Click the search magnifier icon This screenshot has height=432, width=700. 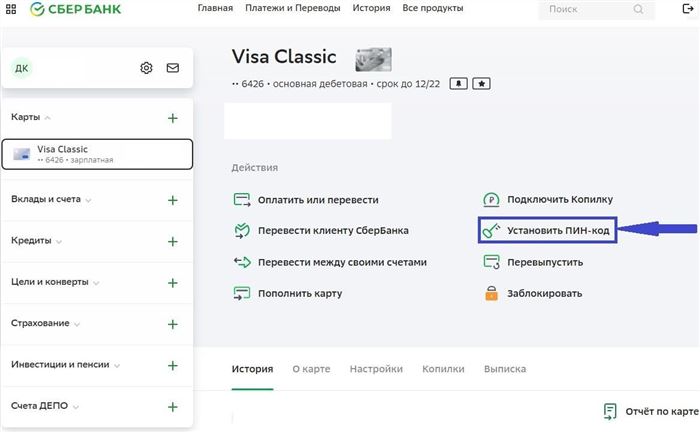(638, 9)
